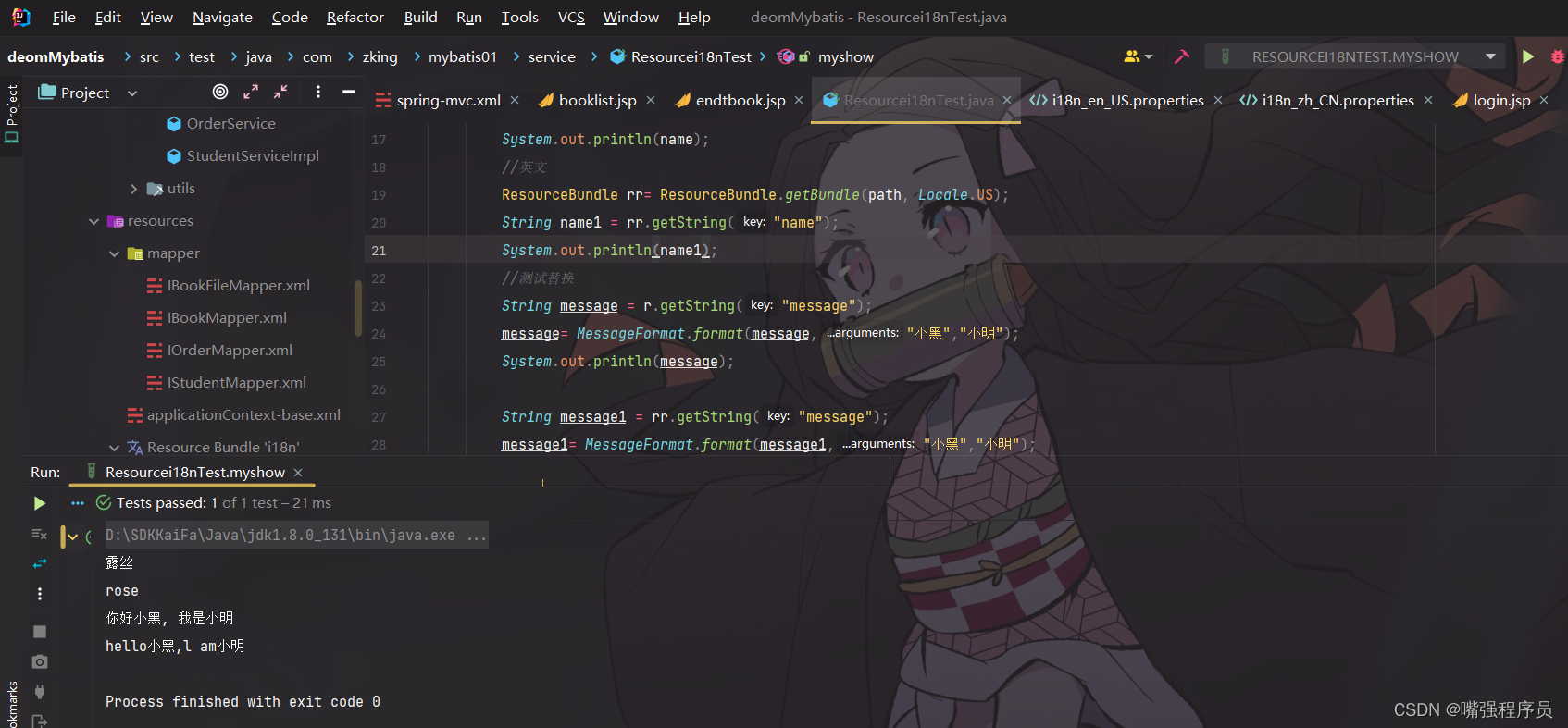Click the 'rose' console output line

(x=122, y=591)
